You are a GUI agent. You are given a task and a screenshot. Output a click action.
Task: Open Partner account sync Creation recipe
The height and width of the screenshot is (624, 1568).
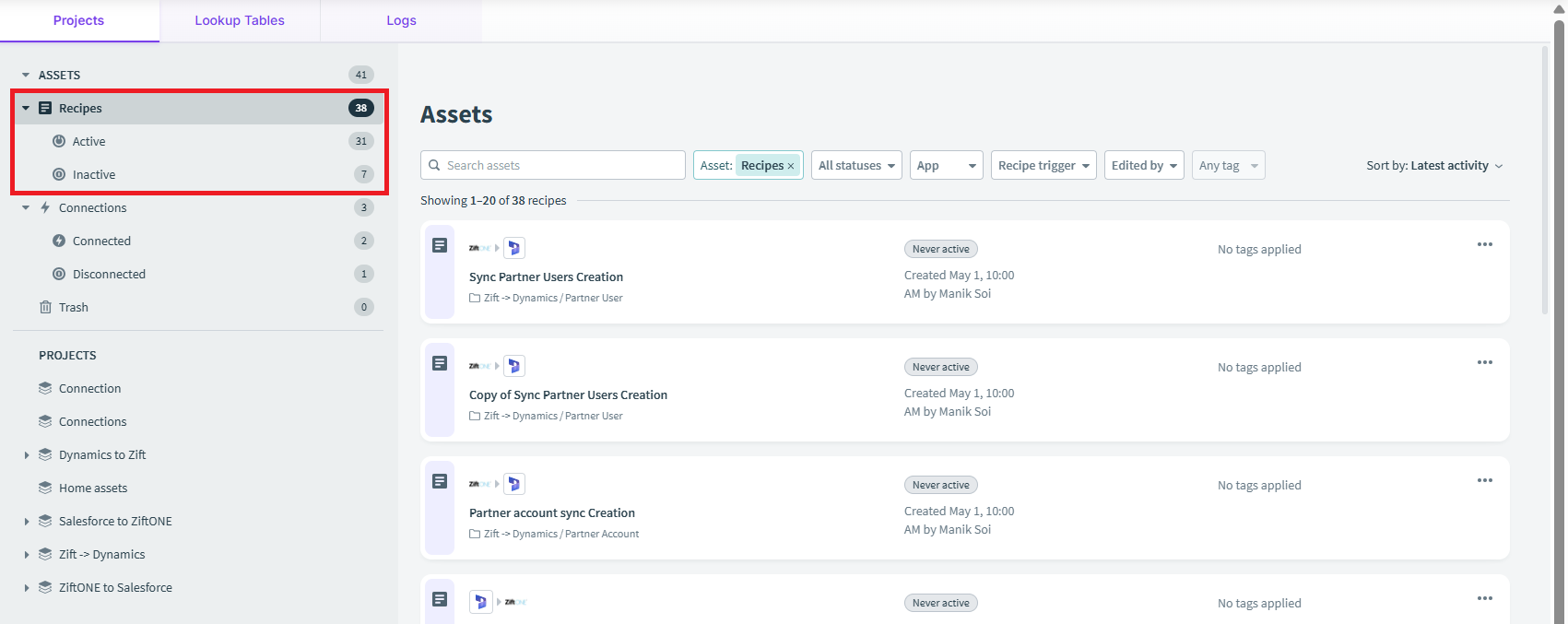pyautogui.click(x=552, y=512)
